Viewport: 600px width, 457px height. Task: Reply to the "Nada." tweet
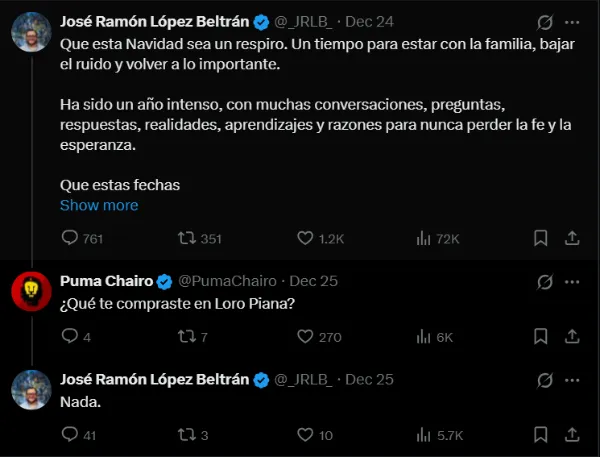(70, 435)
